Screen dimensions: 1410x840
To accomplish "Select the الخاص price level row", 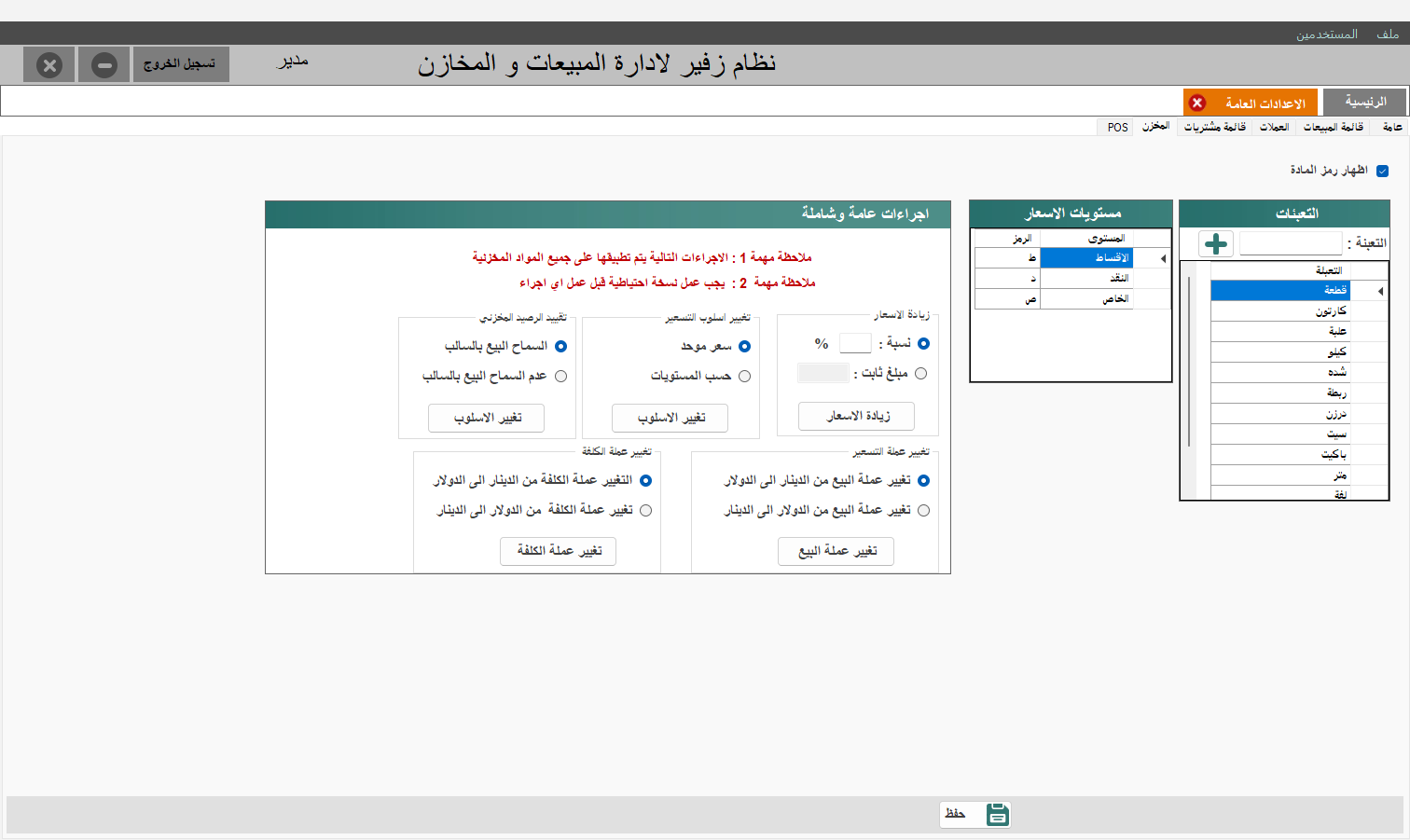I will pos(1086,299).
